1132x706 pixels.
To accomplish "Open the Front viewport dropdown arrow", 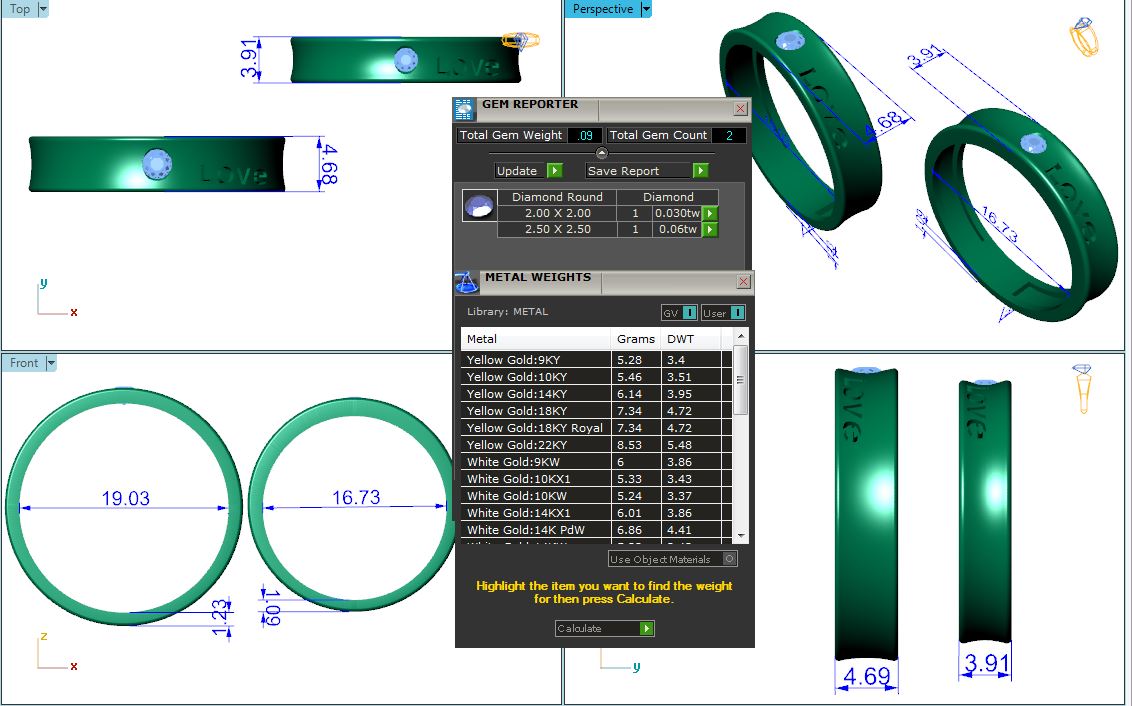I will point(51,363).
